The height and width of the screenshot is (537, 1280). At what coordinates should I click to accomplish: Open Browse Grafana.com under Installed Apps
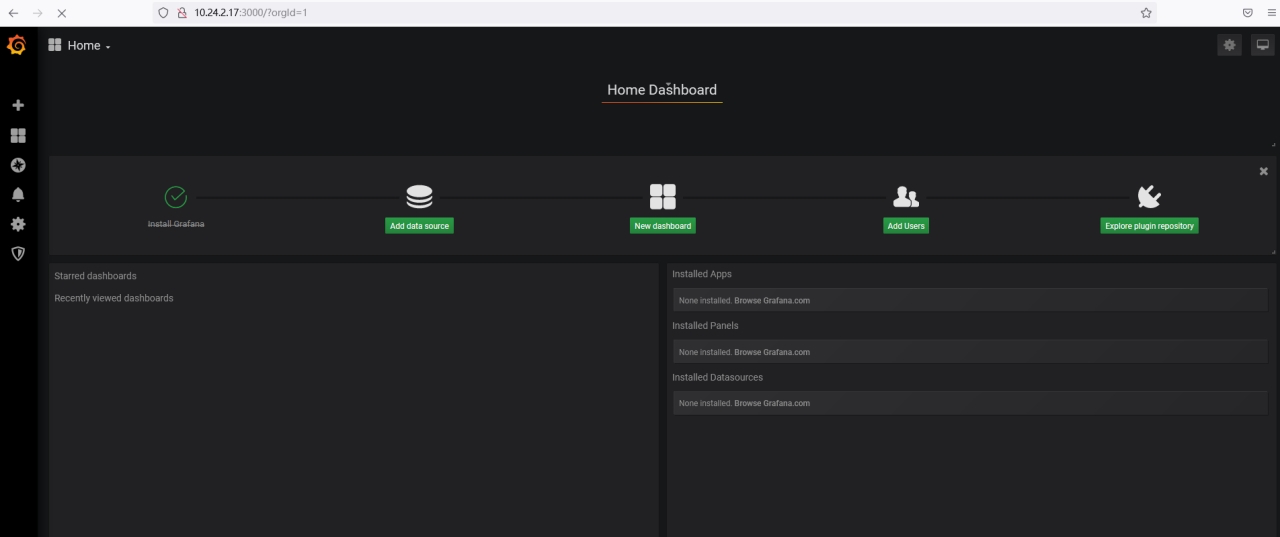pos(772,301)
